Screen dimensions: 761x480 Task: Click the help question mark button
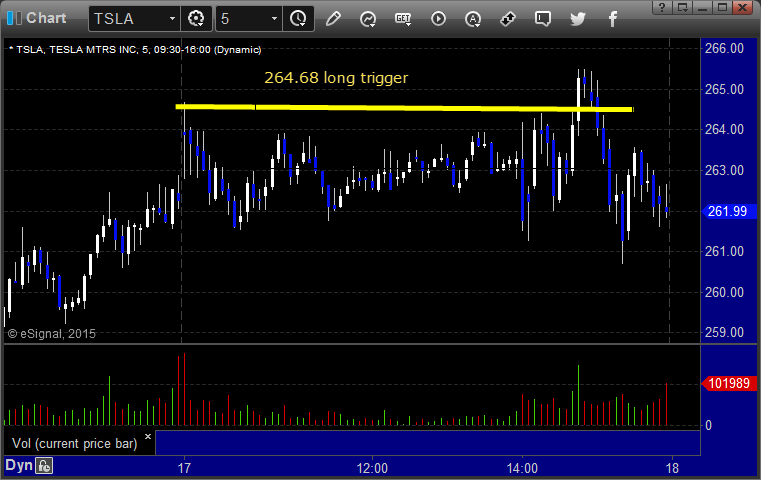tap(662, 7)
